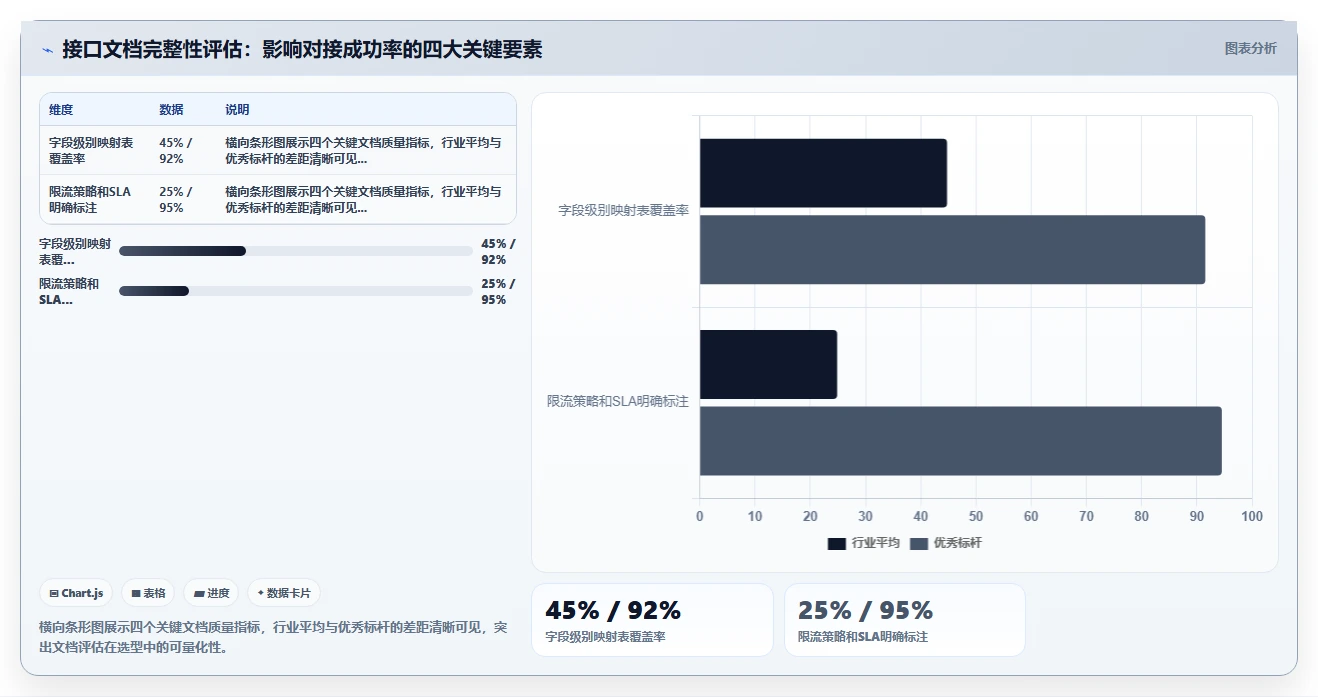Toggle the 行业平均 legend swatch
The image size is (1318, 697).
coord(837,544)
